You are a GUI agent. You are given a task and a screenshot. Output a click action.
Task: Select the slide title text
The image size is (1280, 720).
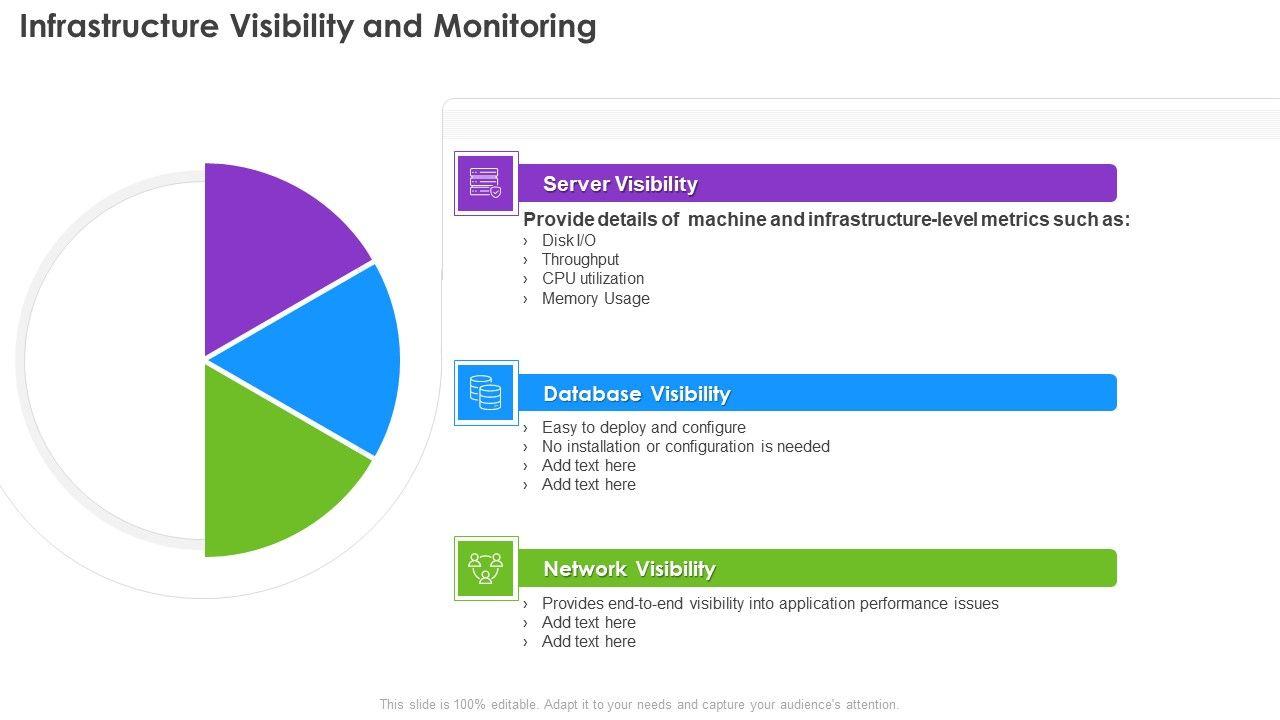[x=308, y=27]
